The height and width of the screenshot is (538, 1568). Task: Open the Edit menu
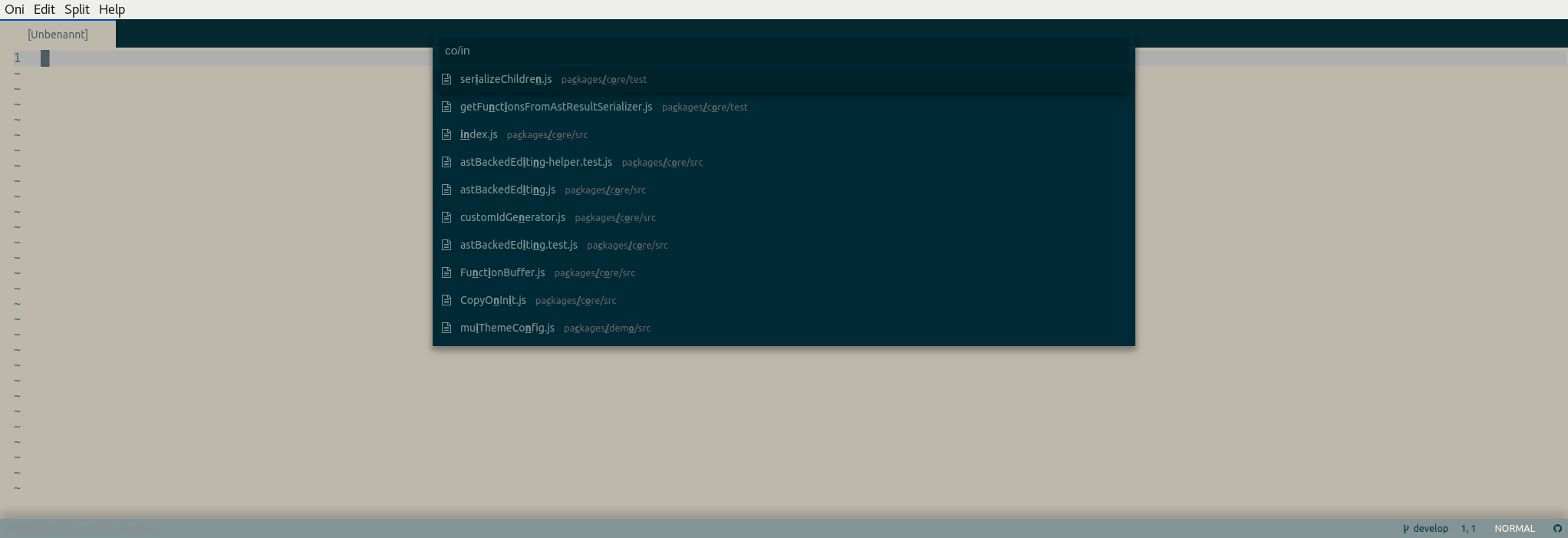[44, 9]
